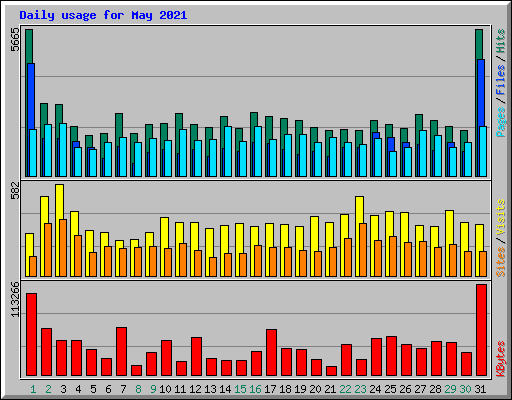Click day 29 on the x-axis

[450, 389]
